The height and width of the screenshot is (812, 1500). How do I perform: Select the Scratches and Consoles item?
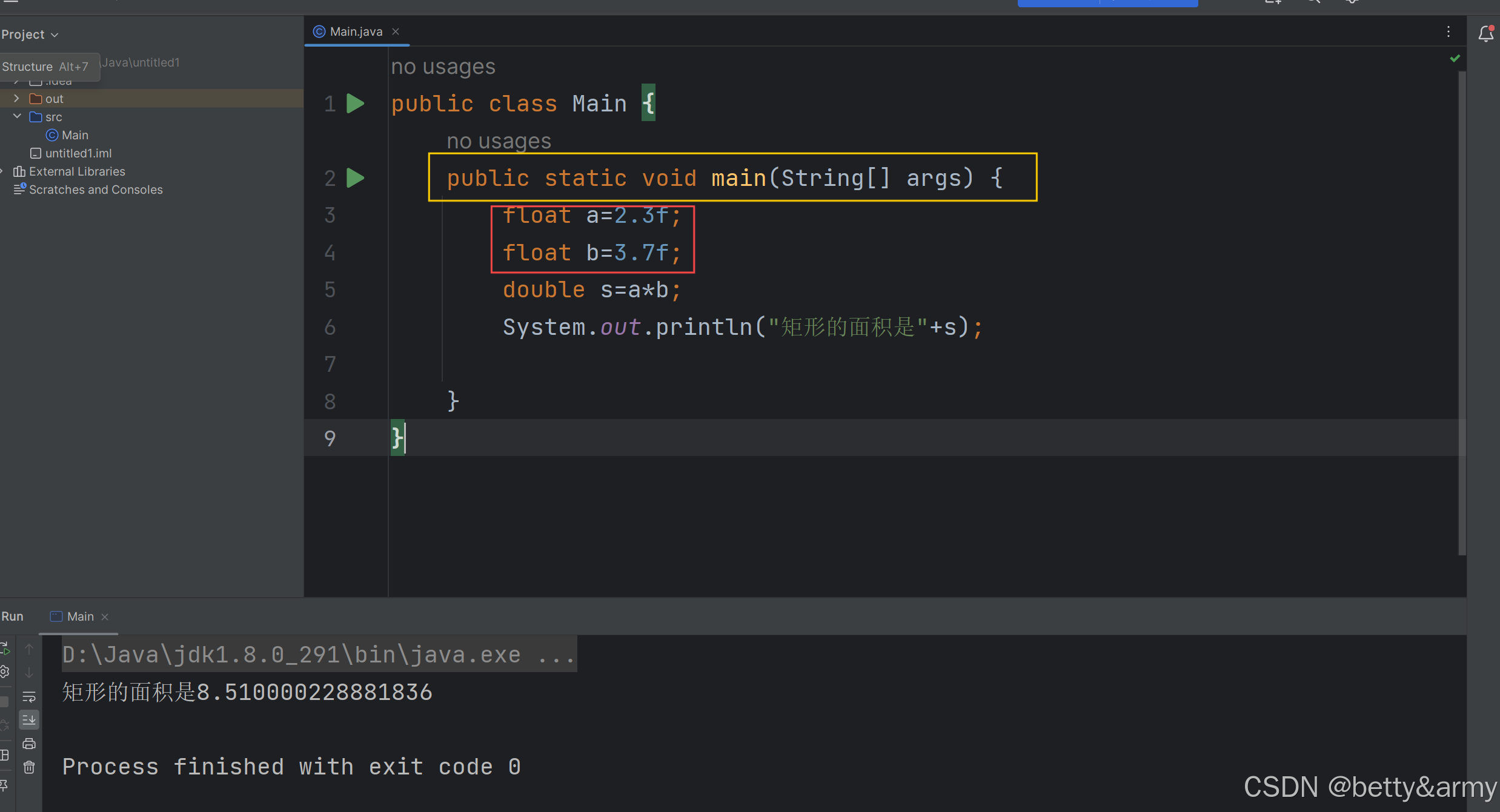pos(95,190)
